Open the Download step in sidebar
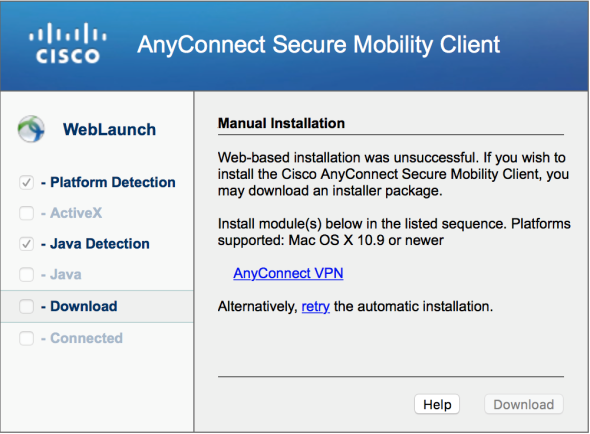590x434 pixels. pyautogui.click(x=97, y=306)
